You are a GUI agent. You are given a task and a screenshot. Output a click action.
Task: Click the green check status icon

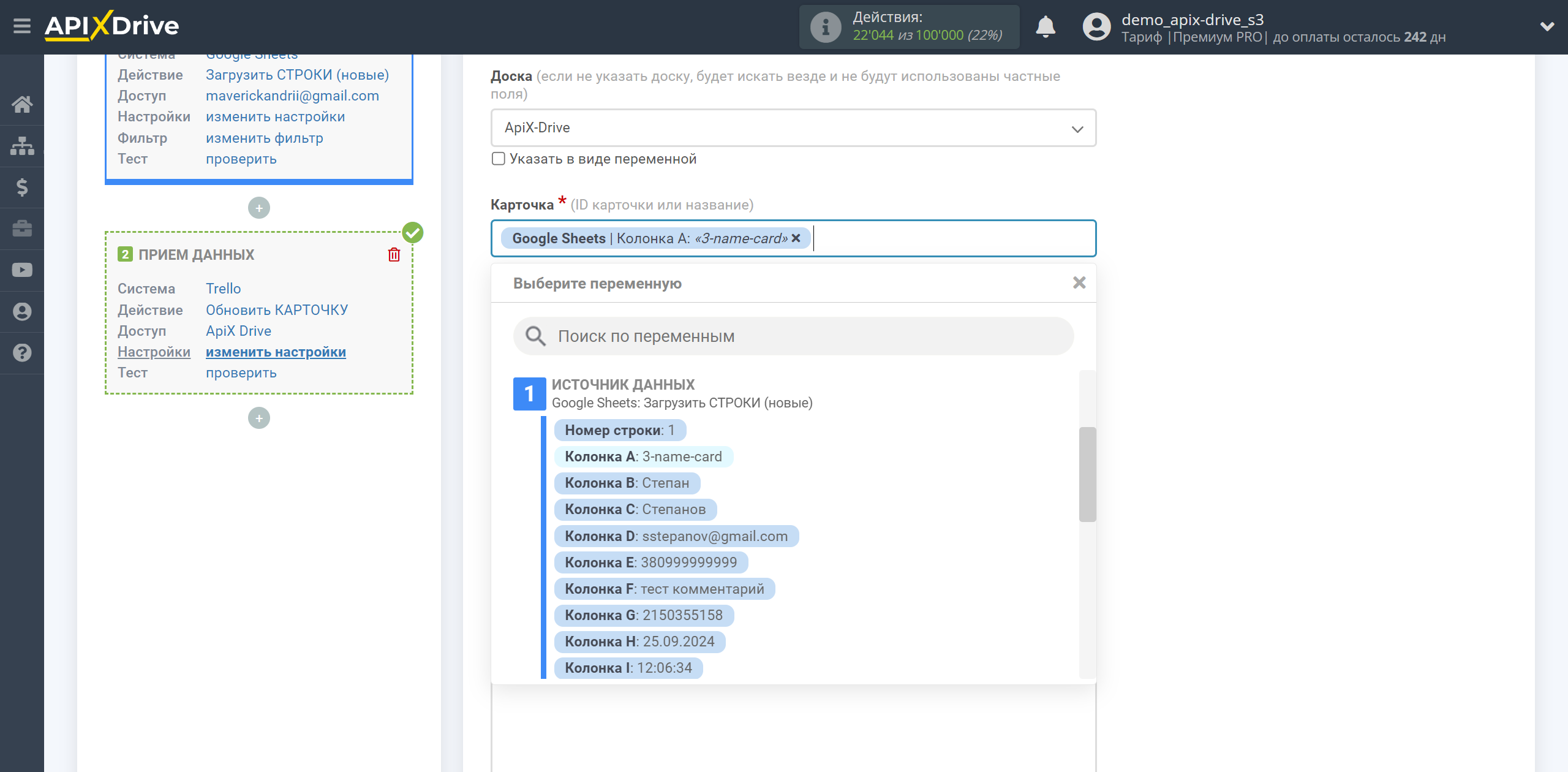click(x=413, y=233)
